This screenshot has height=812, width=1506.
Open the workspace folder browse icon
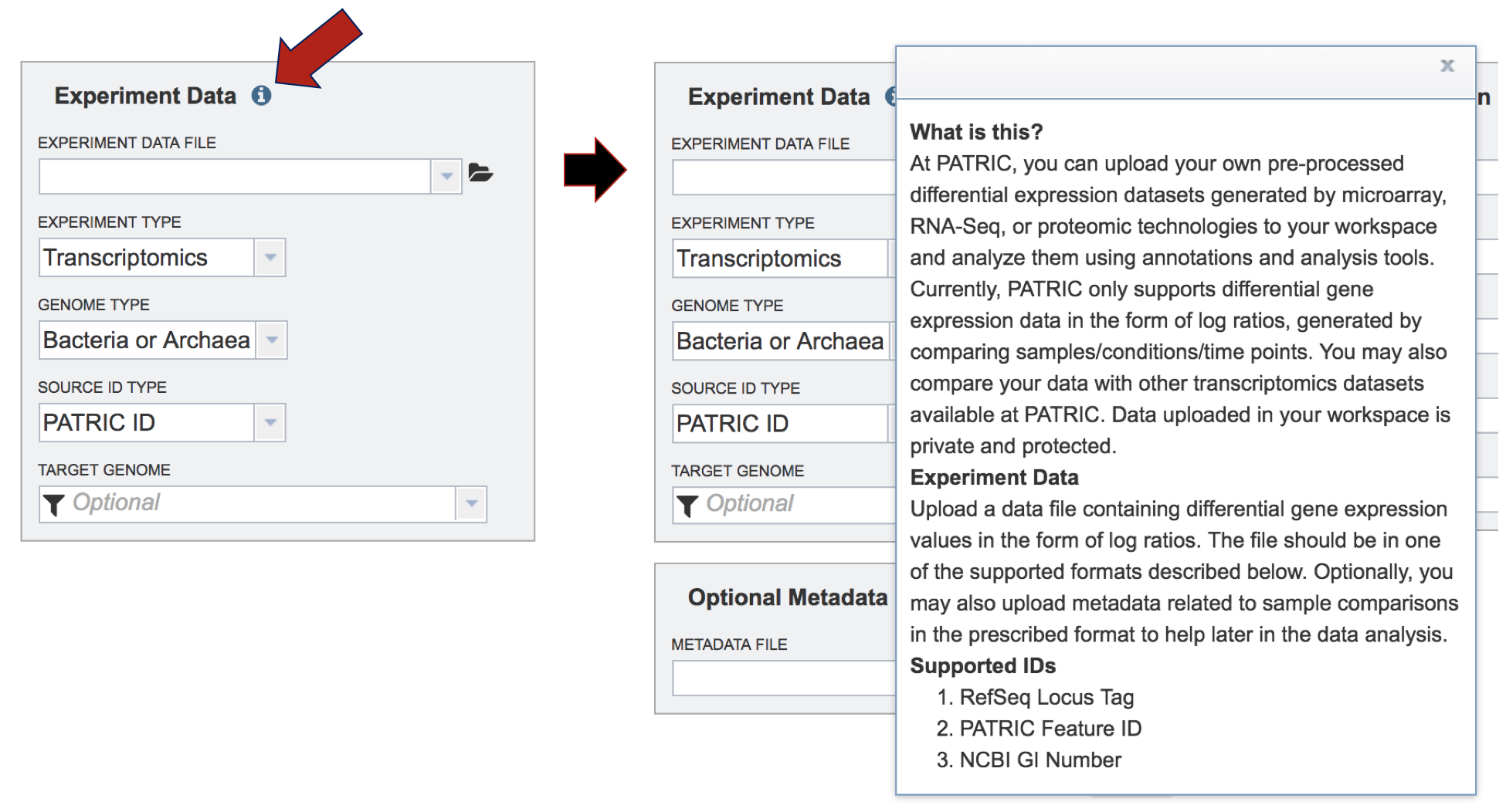click(x=480, y=173)
